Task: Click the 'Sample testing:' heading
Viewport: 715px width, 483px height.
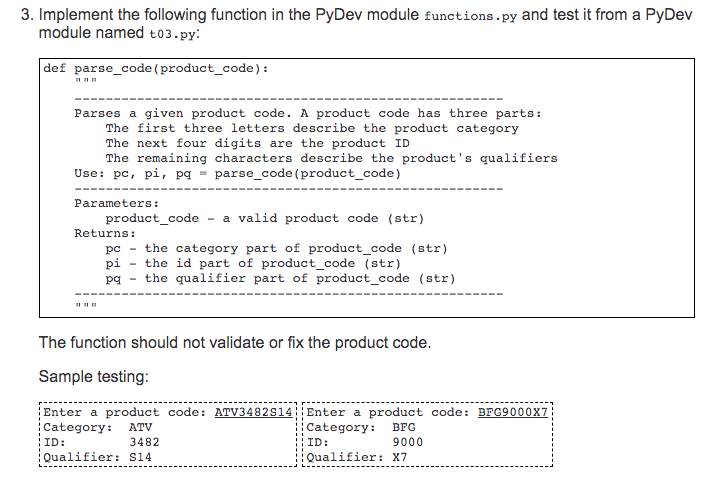Action: coord(94,377)
